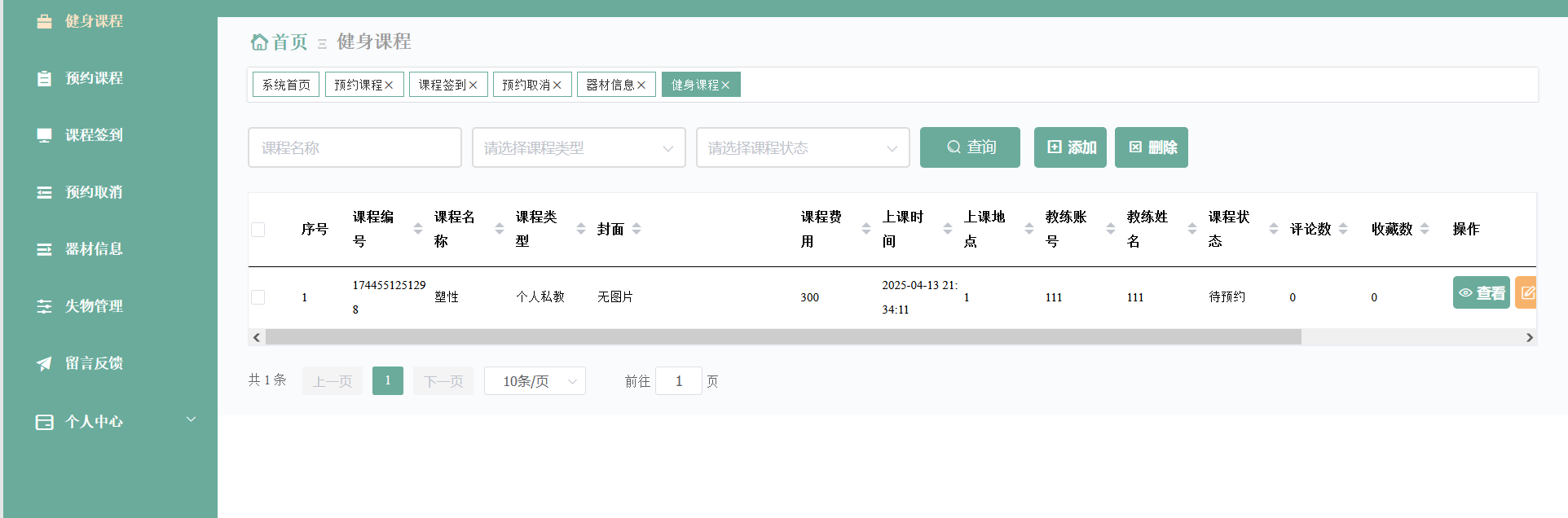
Task: Sort by 课程费用 column arrows
Action: [x=866, y=229]
